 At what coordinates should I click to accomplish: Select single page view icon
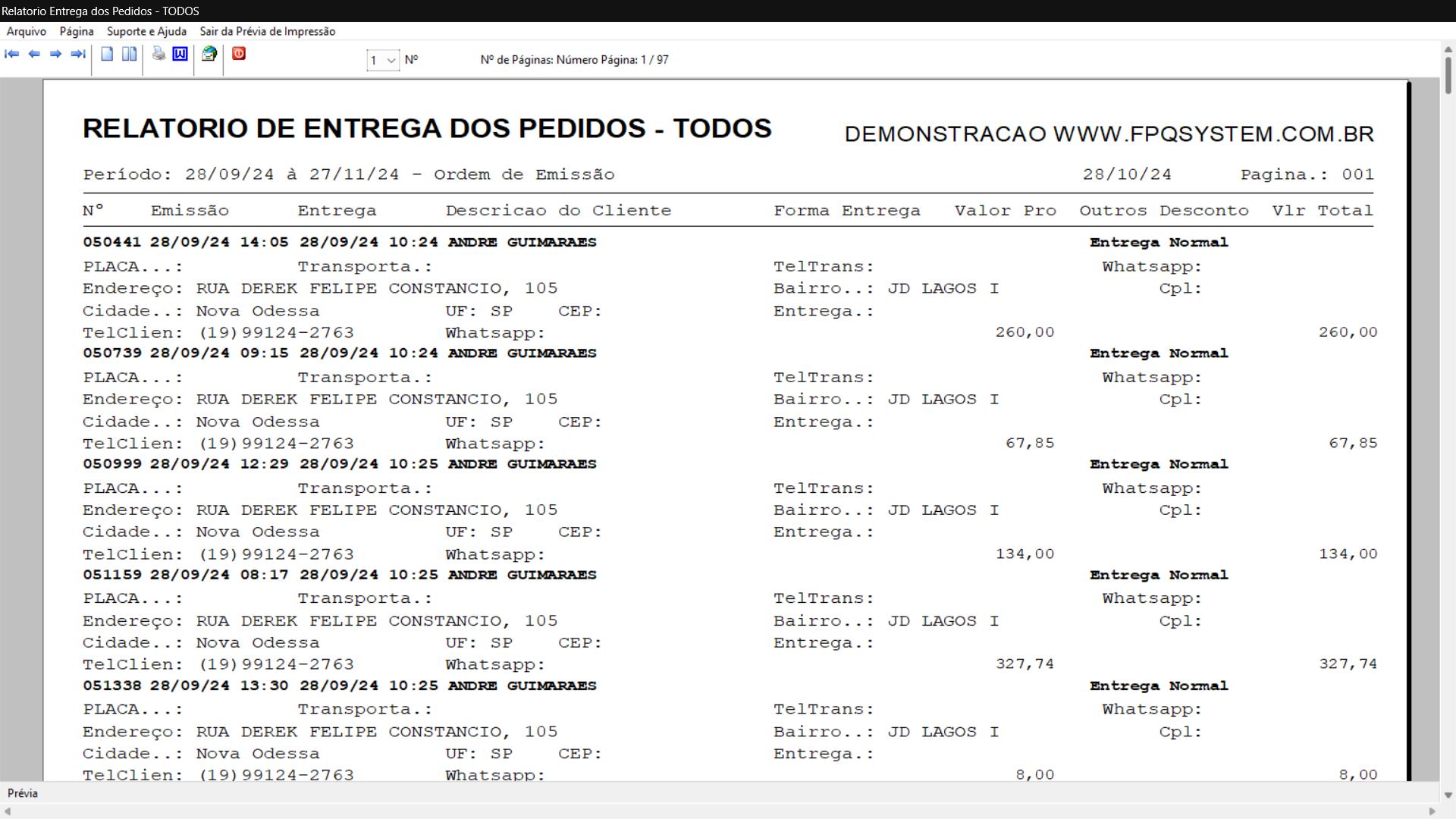click(107, 54)
